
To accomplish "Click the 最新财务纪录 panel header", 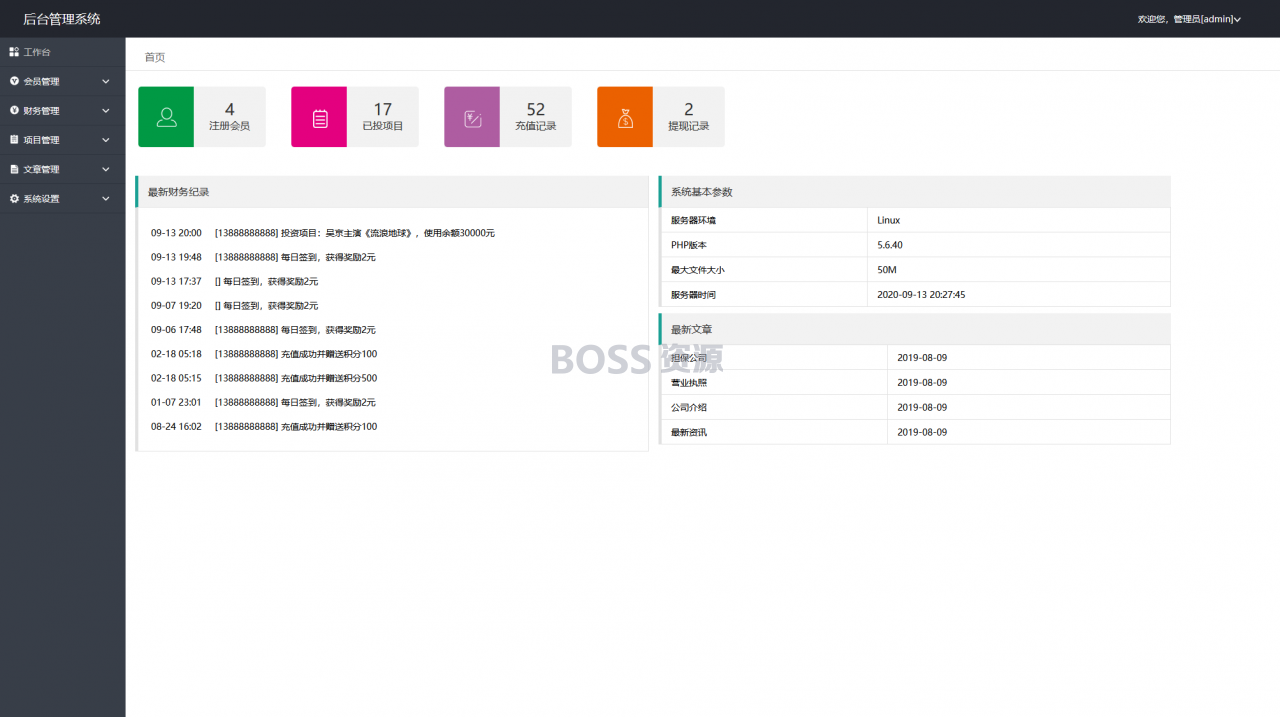I will 392,192.
